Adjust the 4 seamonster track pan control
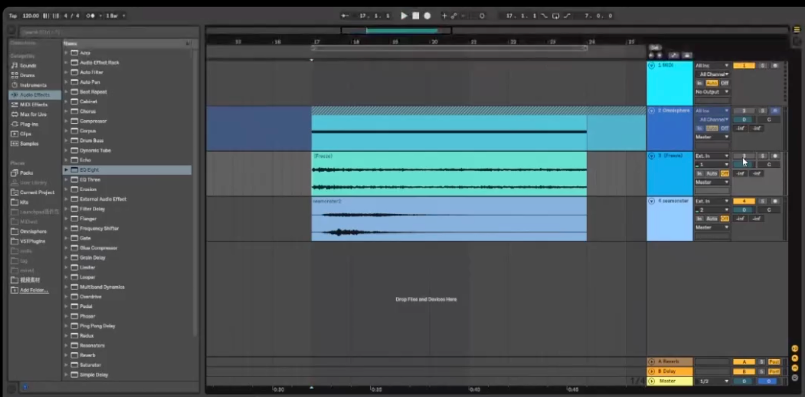 769,210
